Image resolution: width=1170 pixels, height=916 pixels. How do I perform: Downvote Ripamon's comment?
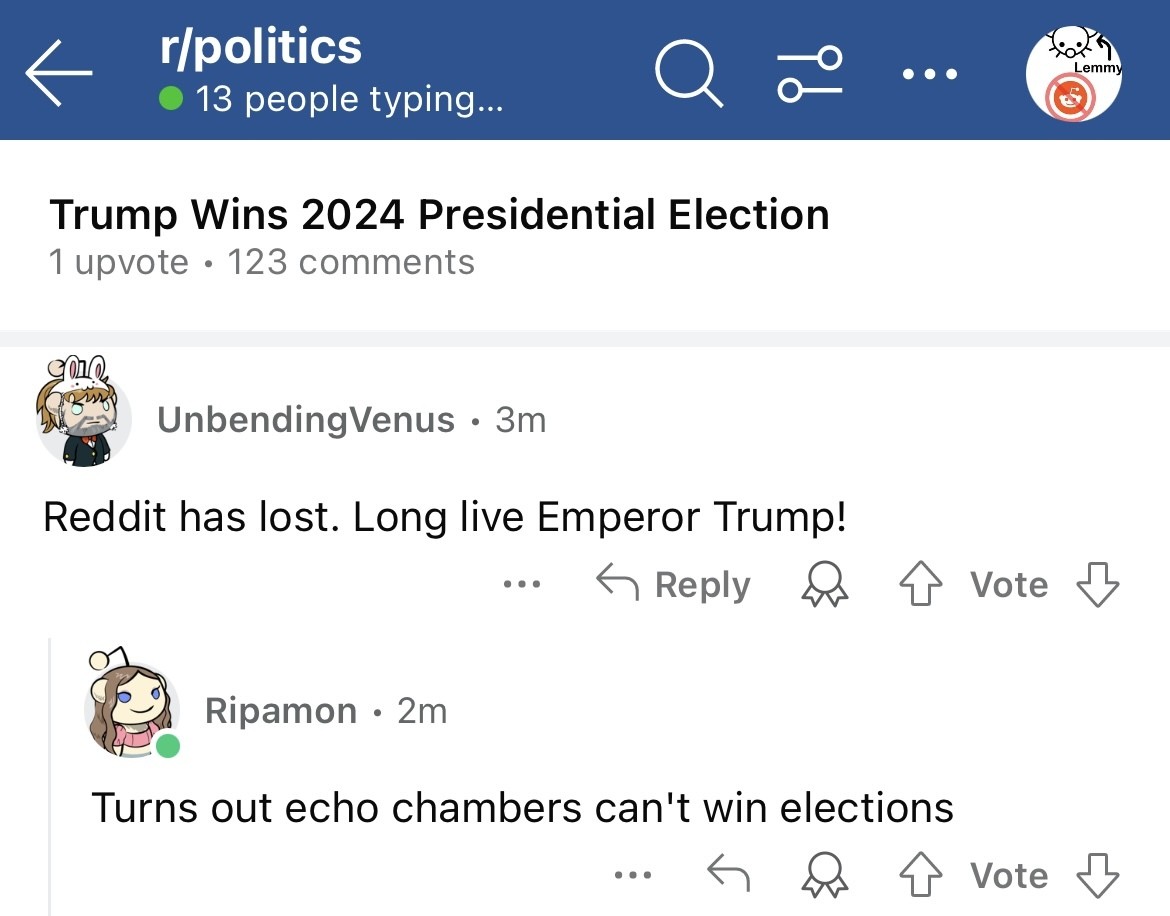[x=1098, y=874]
